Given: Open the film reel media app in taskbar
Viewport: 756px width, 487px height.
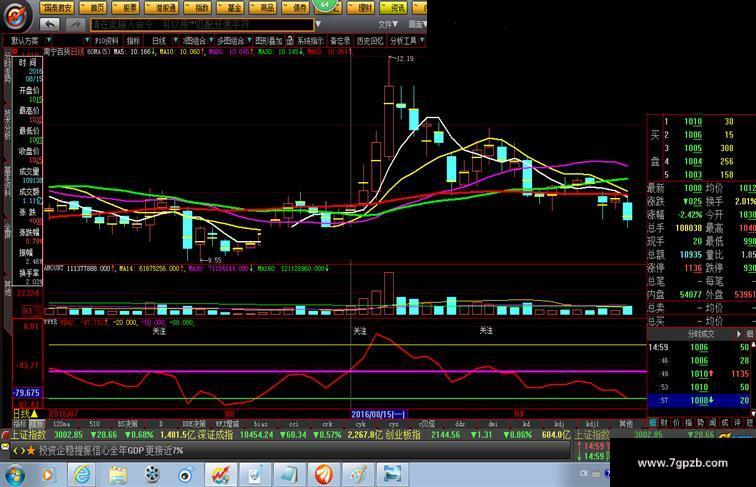Looking at the screenshot, I should pyautogui.click(x=152, y=475).
